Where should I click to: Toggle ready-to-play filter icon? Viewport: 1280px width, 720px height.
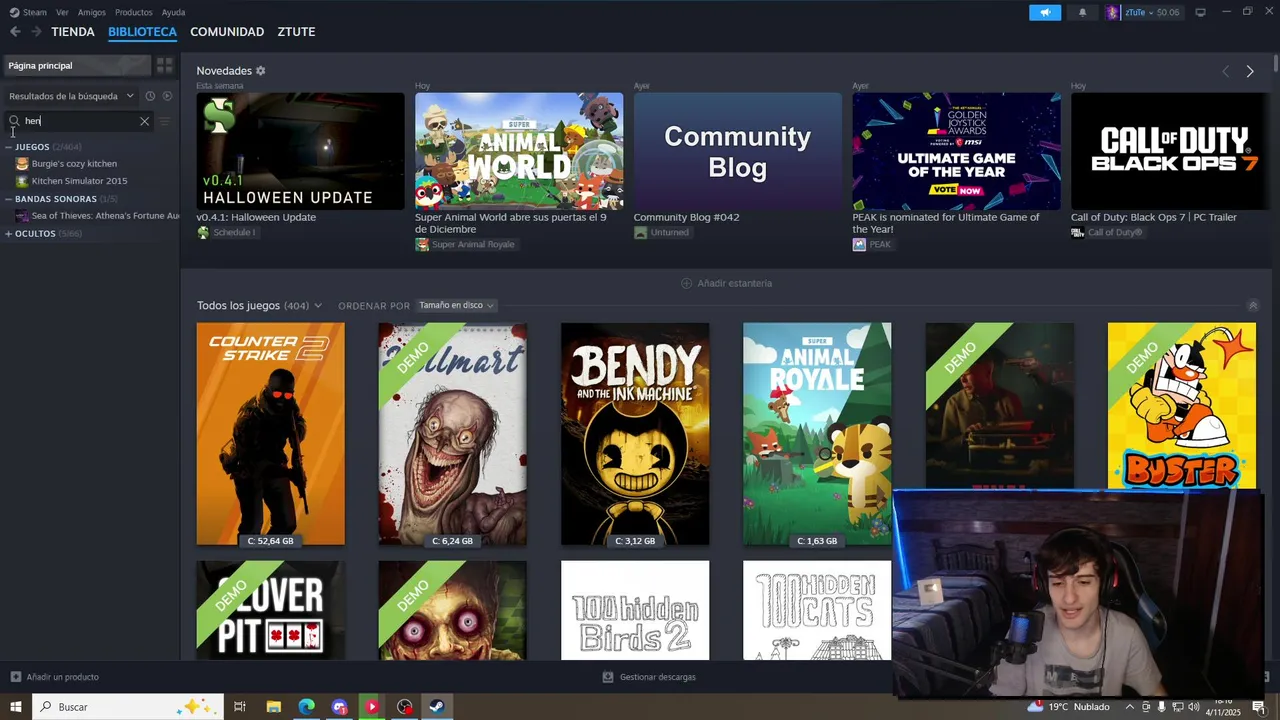point(167,96)
